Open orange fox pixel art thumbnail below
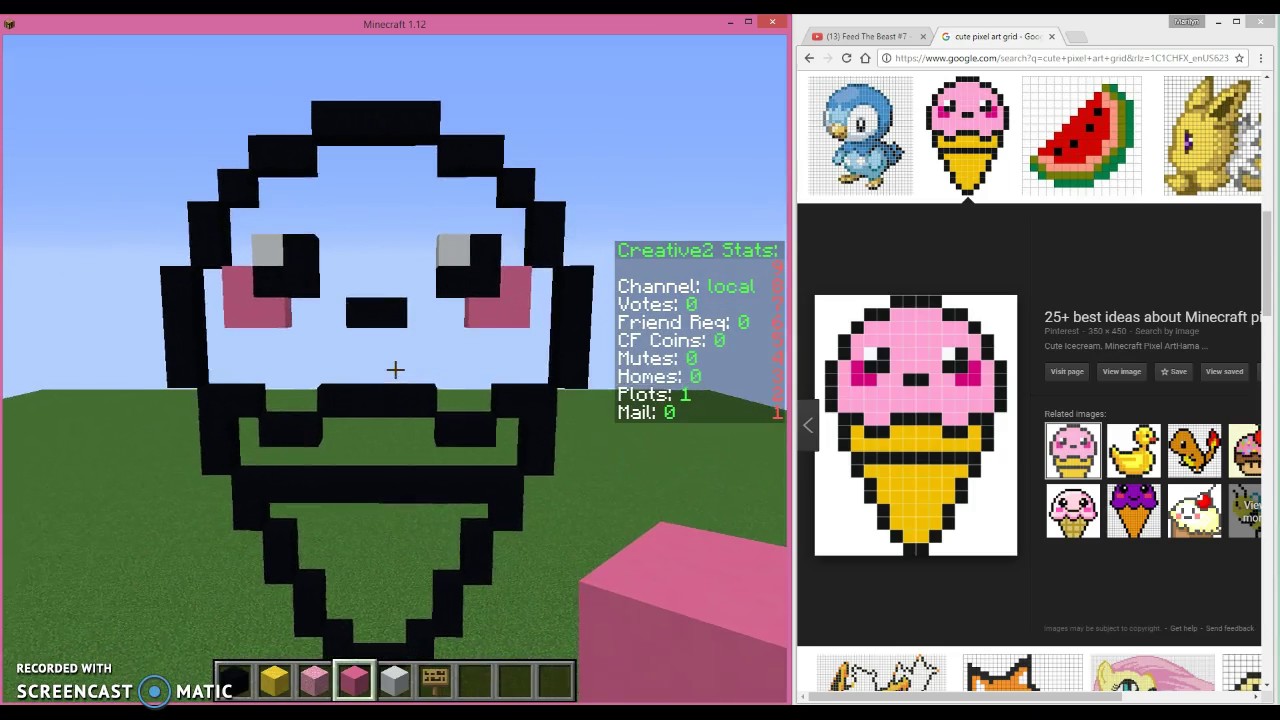 point(1022,673)
